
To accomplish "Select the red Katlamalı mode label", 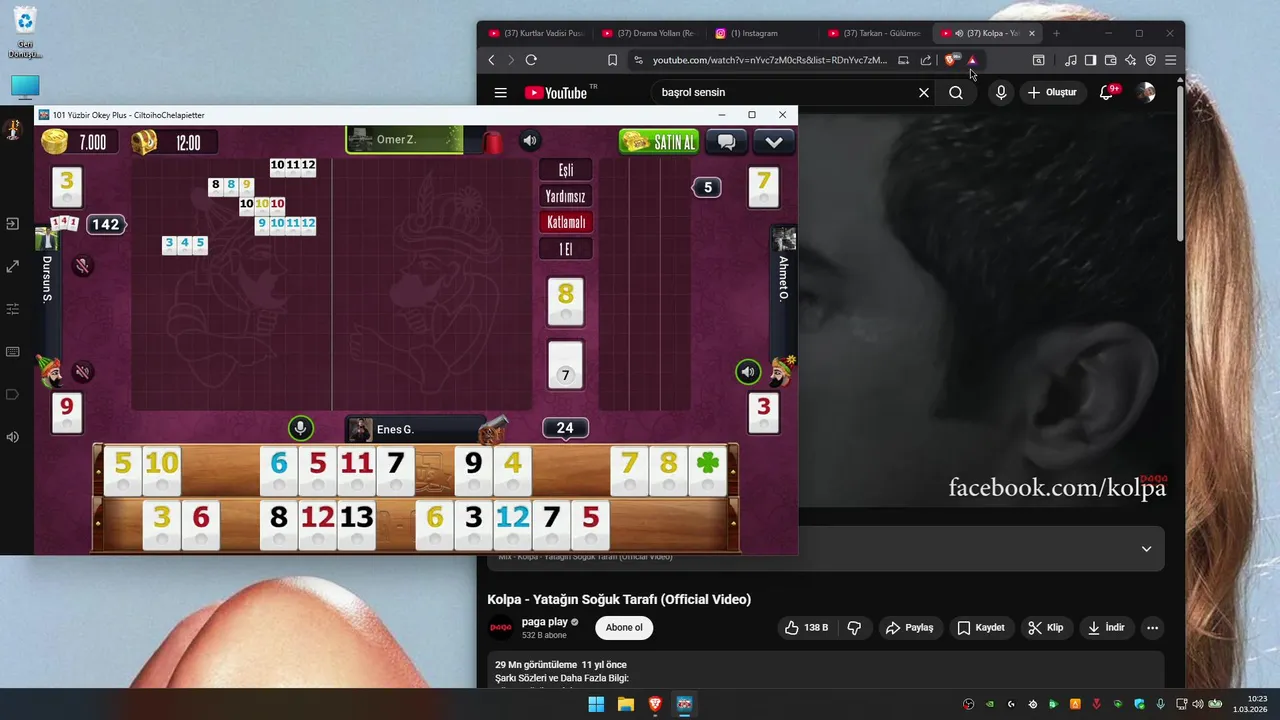I will pyautogui.click(x=566, y=222).
